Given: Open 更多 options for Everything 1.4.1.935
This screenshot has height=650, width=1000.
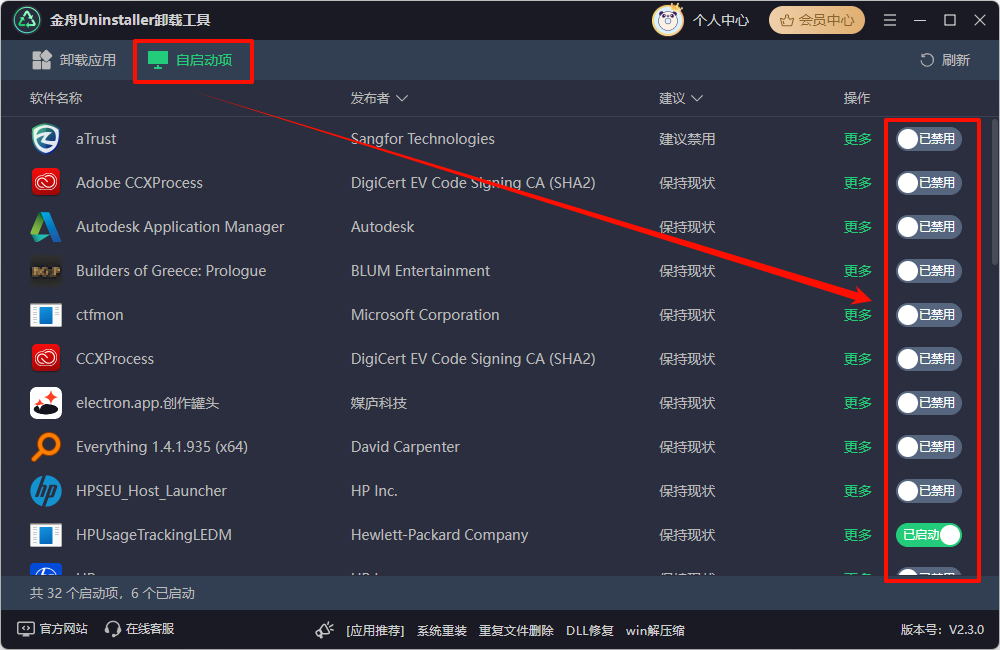Looking at the screenshot, I should pyautogui.click(x=857, y=447).
